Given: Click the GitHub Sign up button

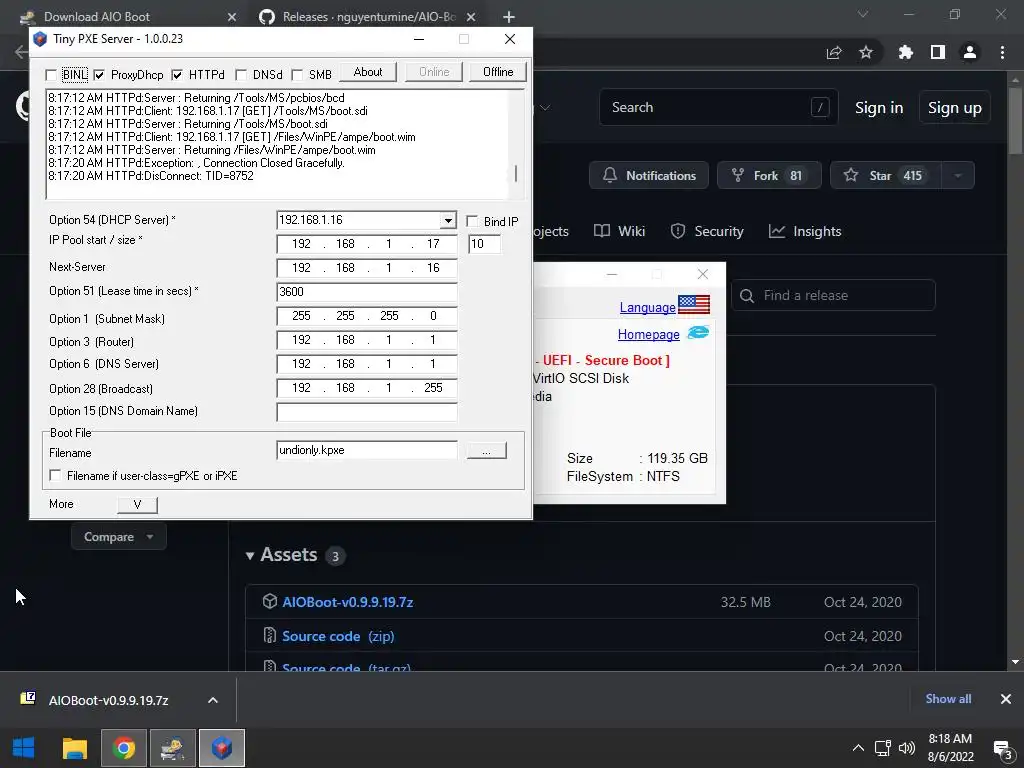Looking at the screenshot, I should pyautogui.click(x=955, y=108).
